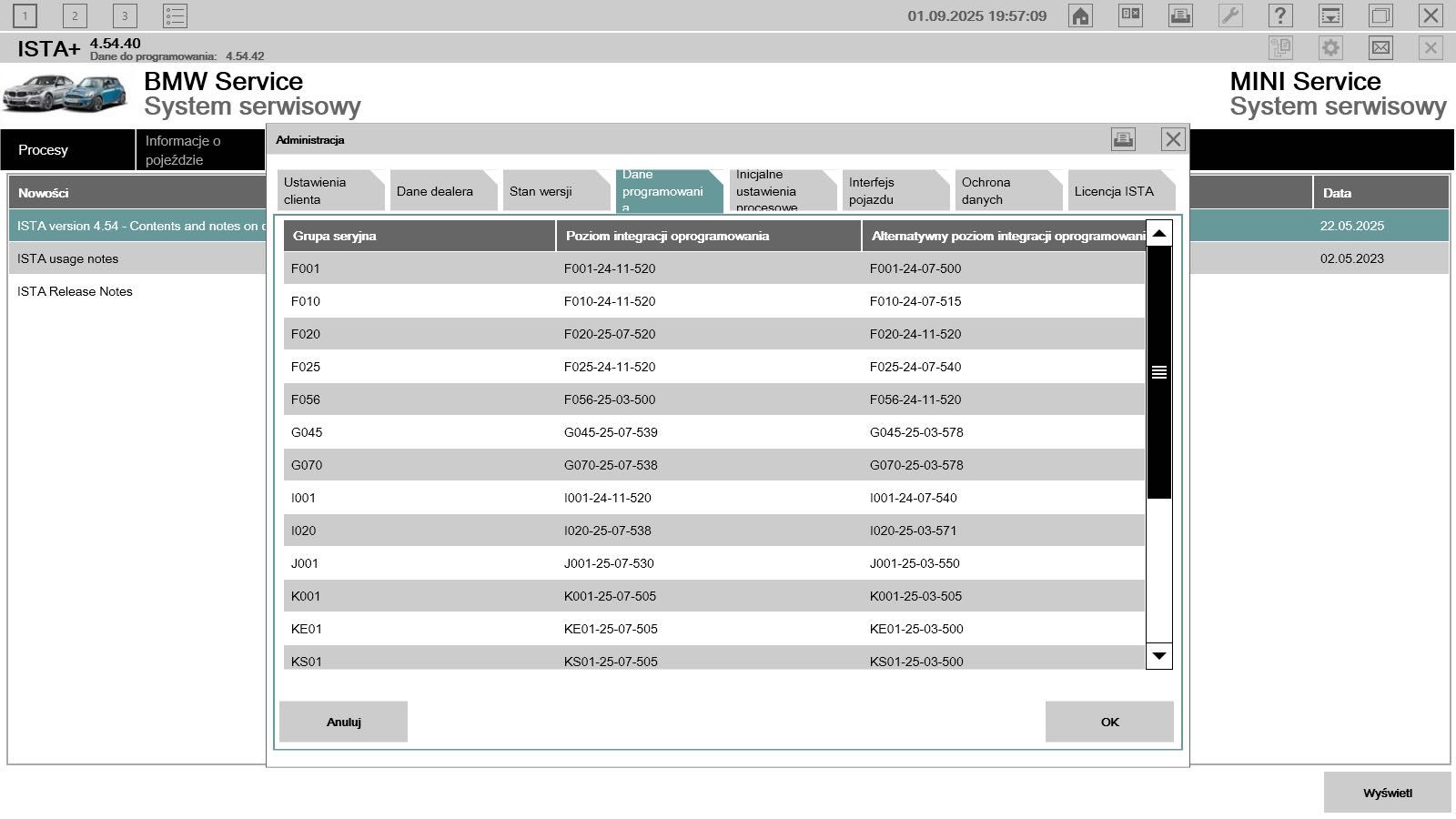Open the operations list icon
The height and width of the screenshot is (819, 1456).
coord(175,15)
